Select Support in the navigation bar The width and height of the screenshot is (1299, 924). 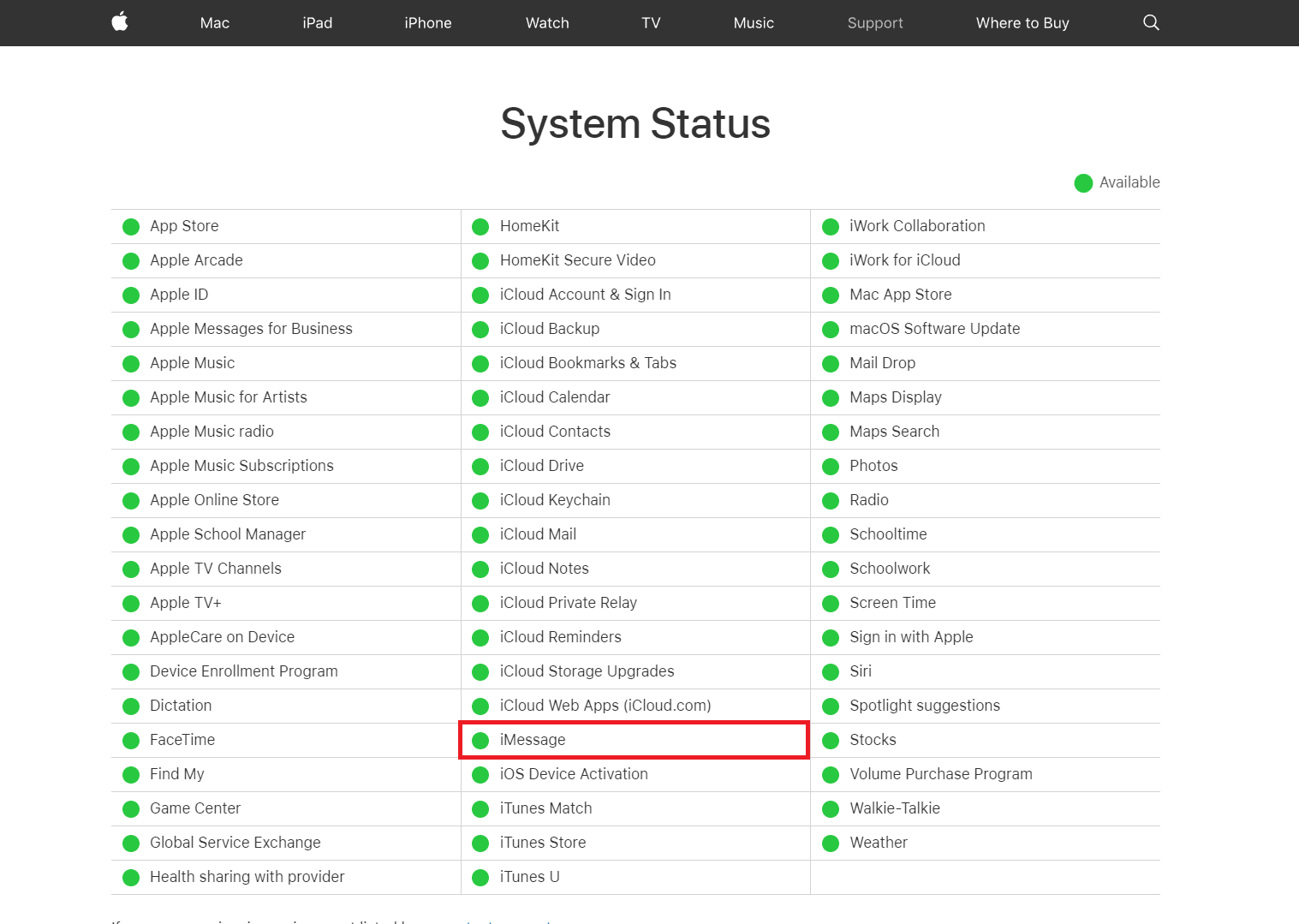[875, 23]
